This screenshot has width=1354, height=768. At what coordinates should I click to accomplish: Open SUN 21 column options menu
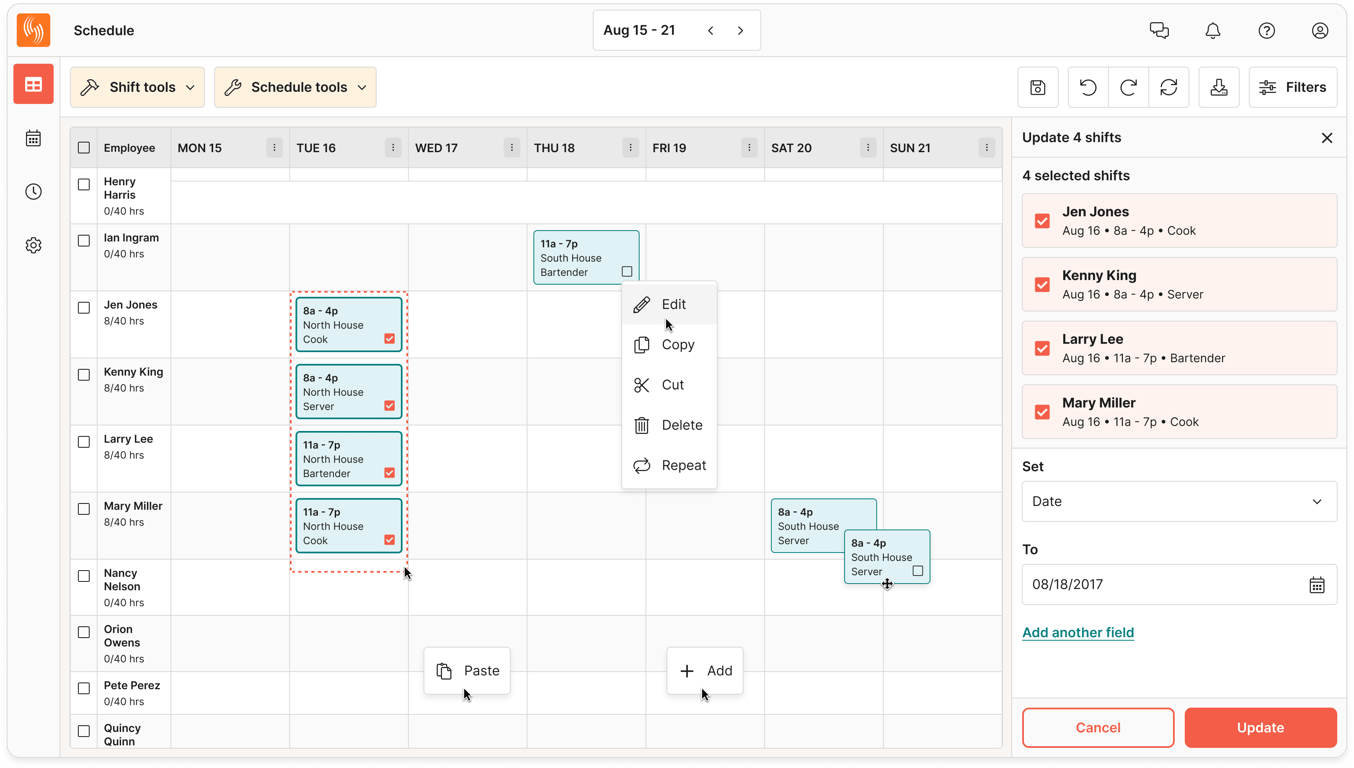[x=987, y=148]
